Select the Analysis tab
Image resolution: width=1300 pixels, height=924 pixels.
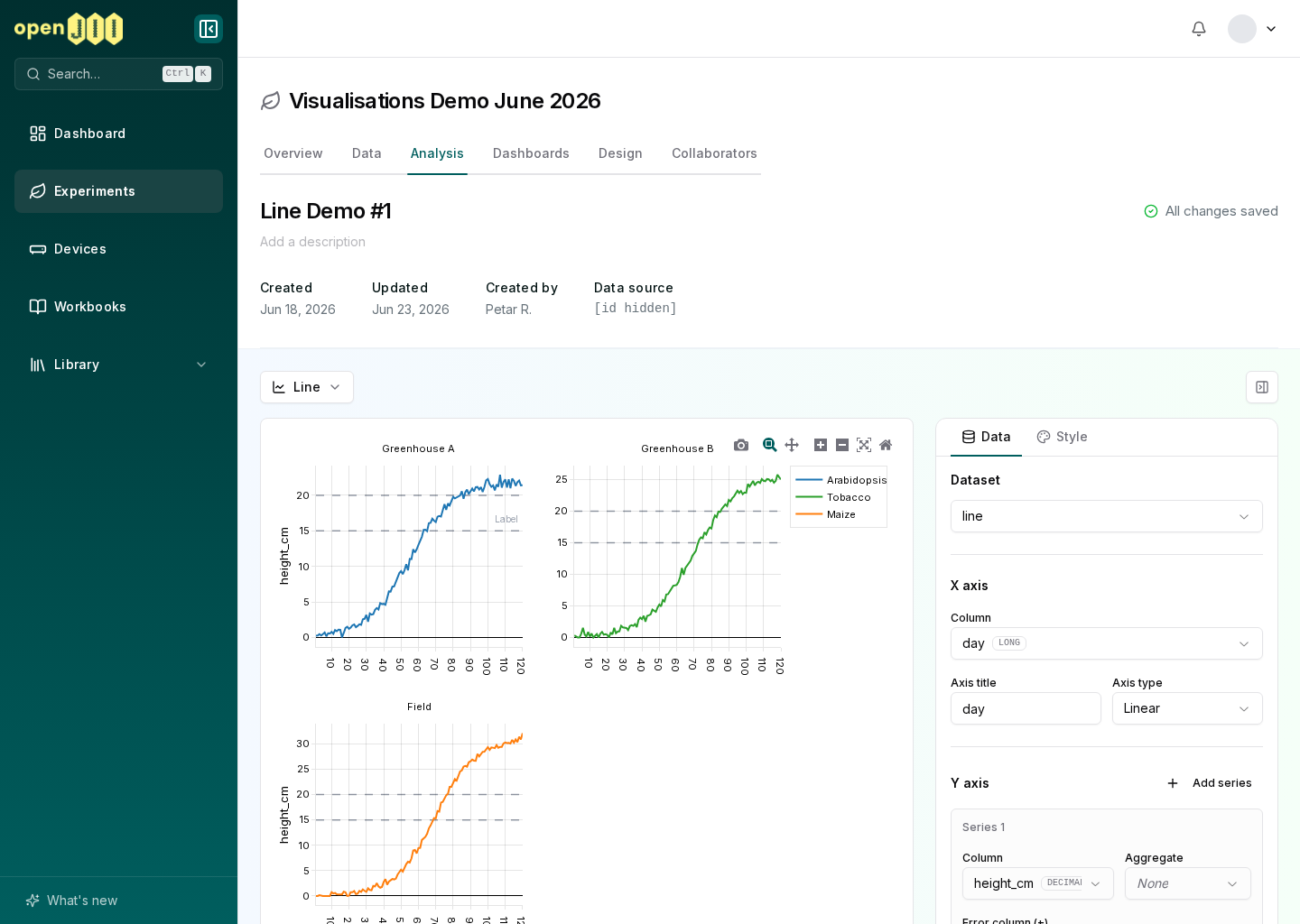(x=437, y=153)
